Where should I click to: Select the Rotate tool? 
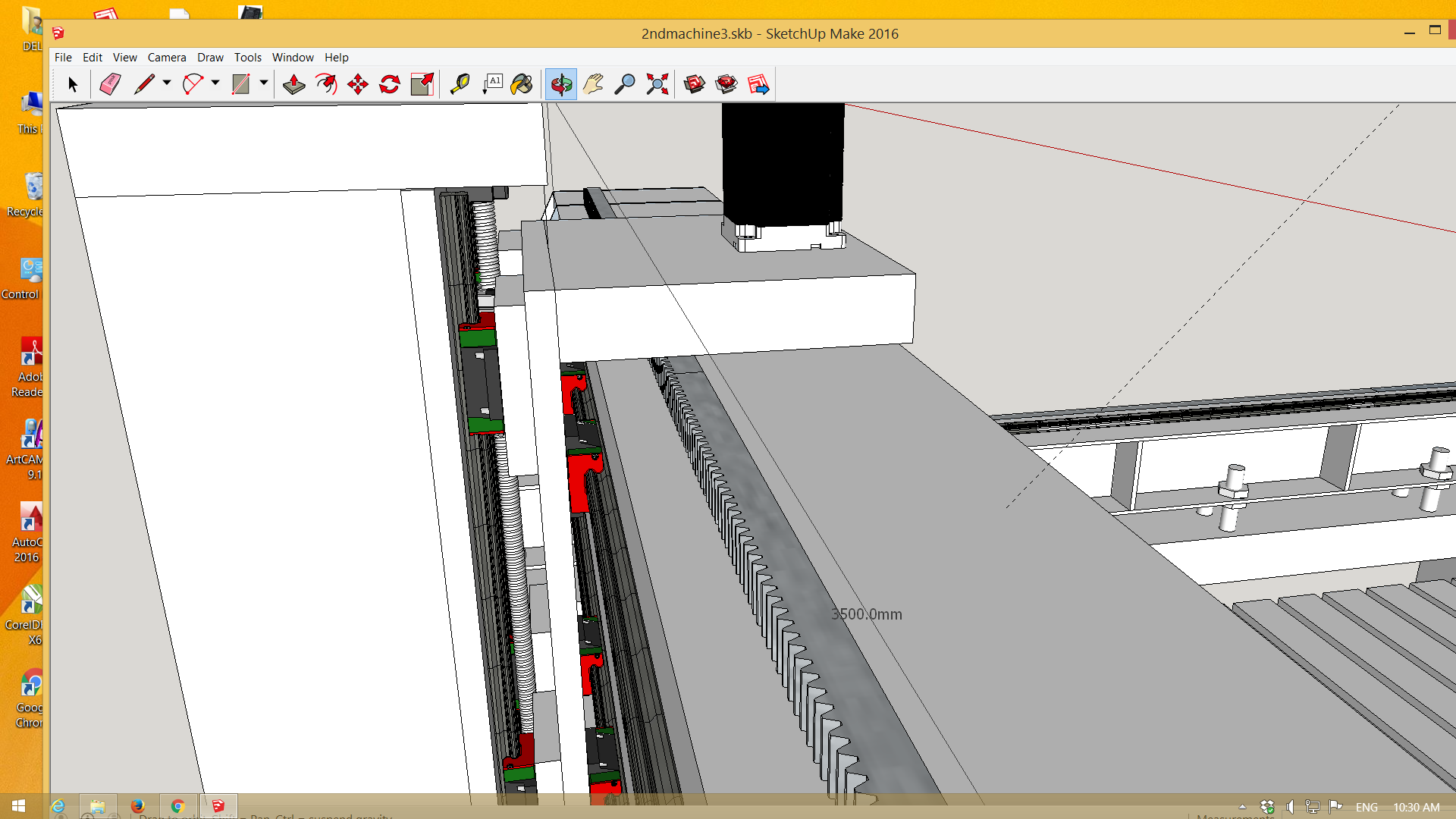click(x=390, y=84)
